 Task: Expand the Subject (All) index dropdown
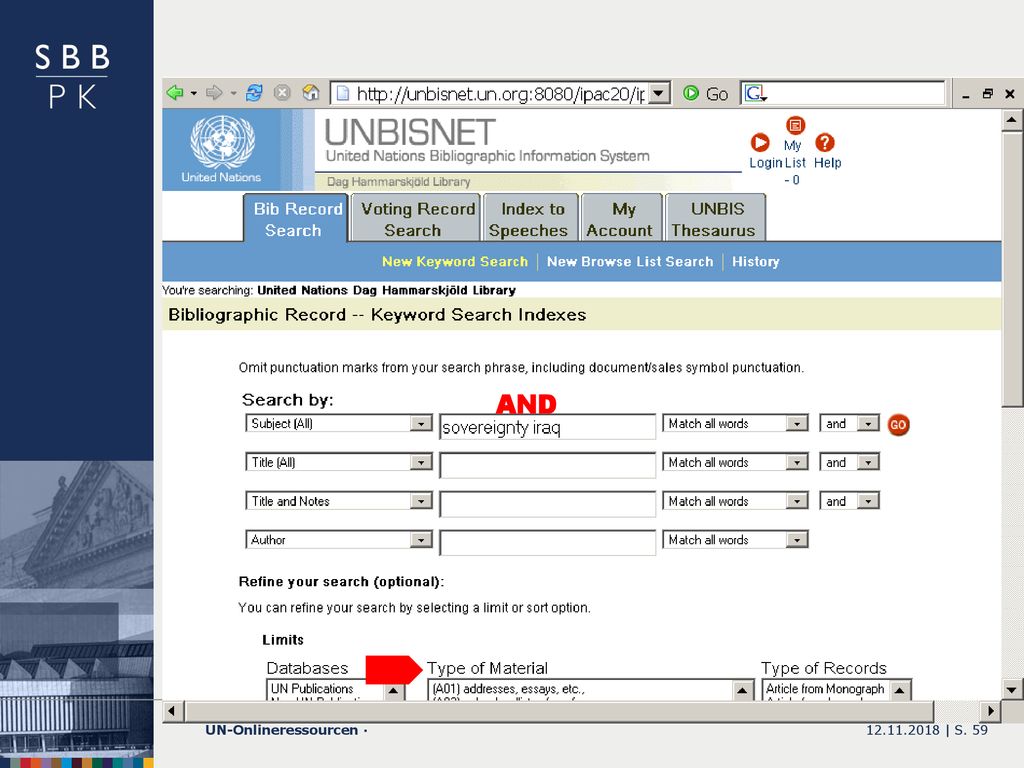pyautogui.click(x=421, y=424)
